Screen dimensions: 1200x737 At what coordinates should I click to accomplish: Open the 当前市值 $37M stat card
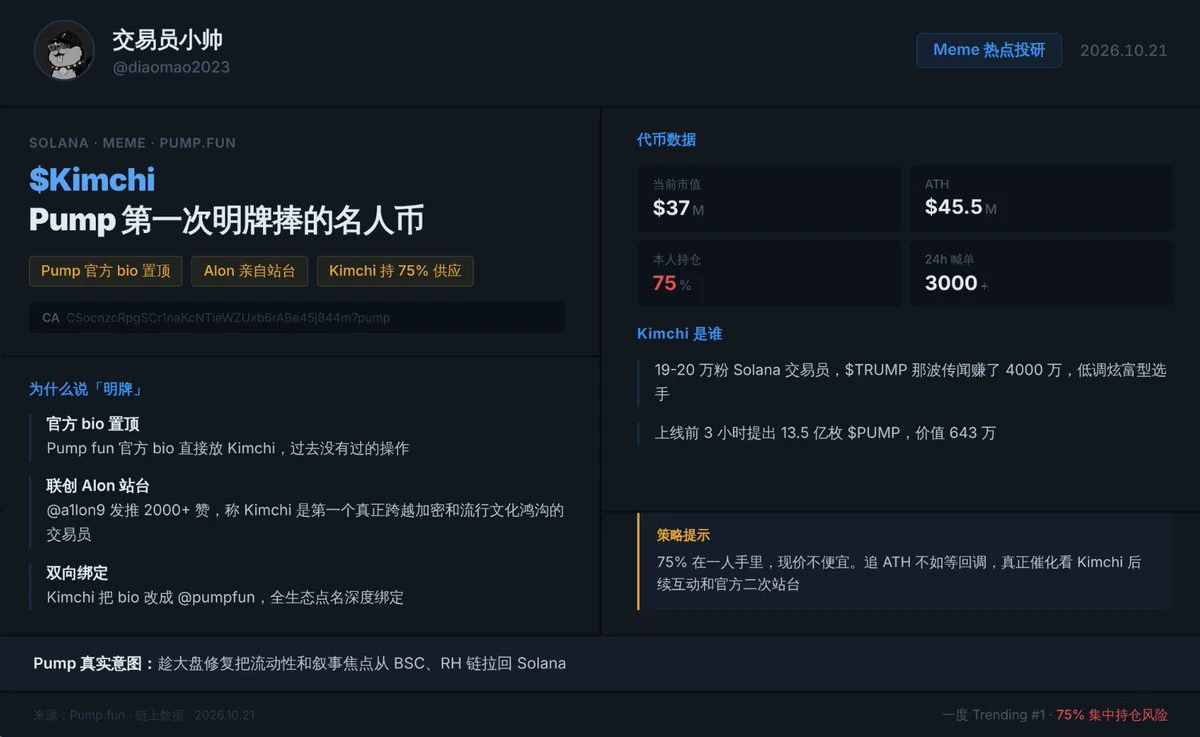click(x=769, y=198)
